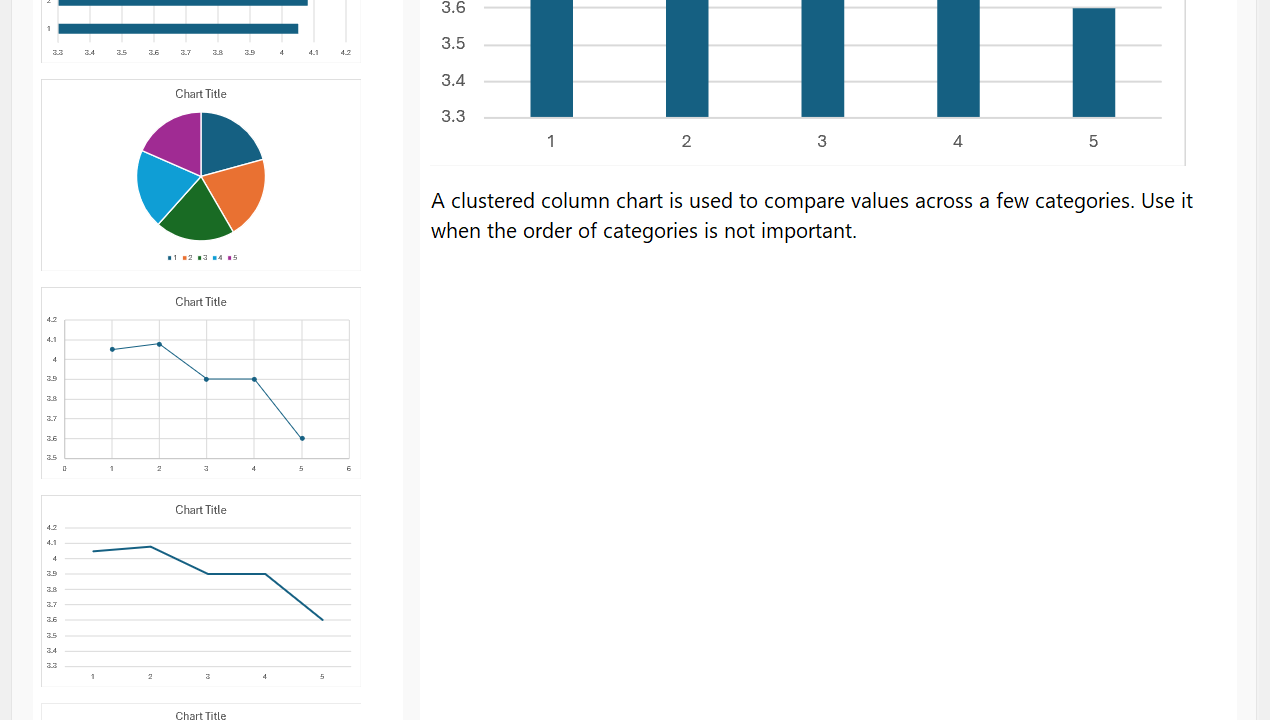Pick the horizontal bar chart thumbnail
The width and height of the screenshot is (1270, 720).
[201, 30]
